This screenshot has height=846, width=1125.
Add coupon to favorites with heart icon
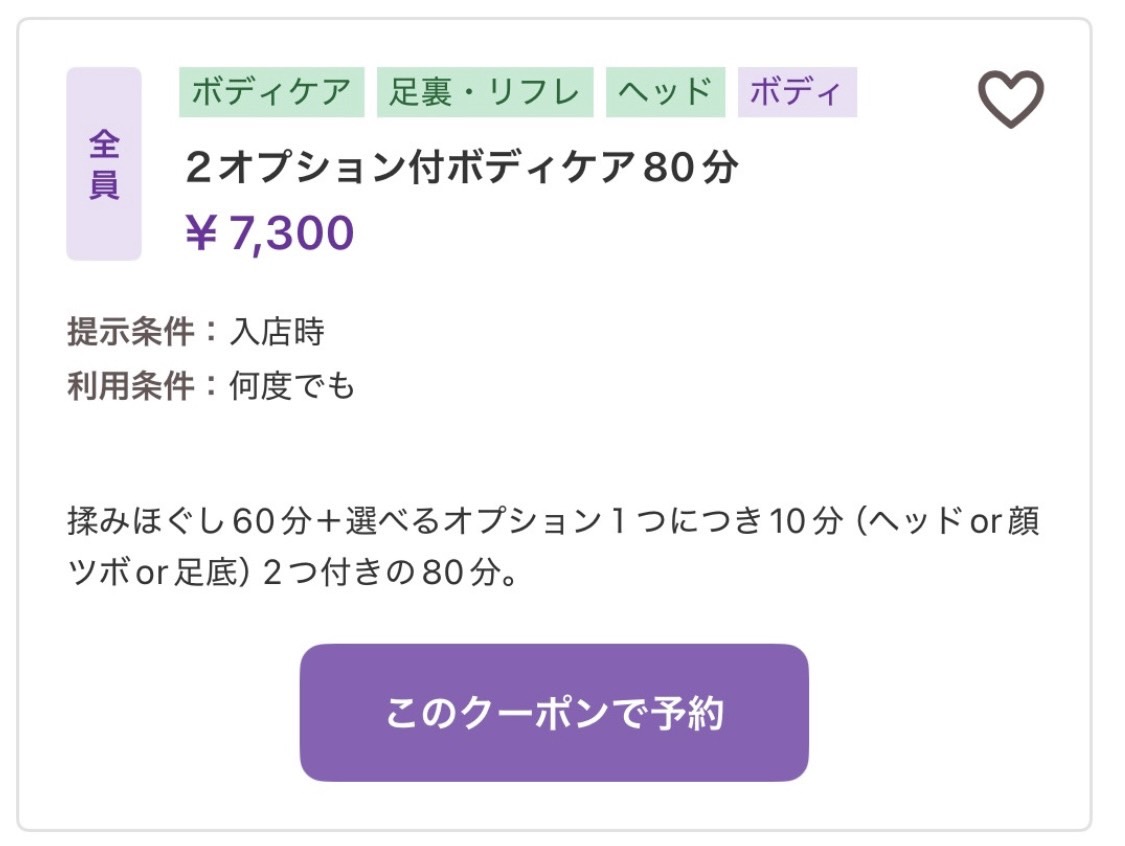click(1010, 99)
